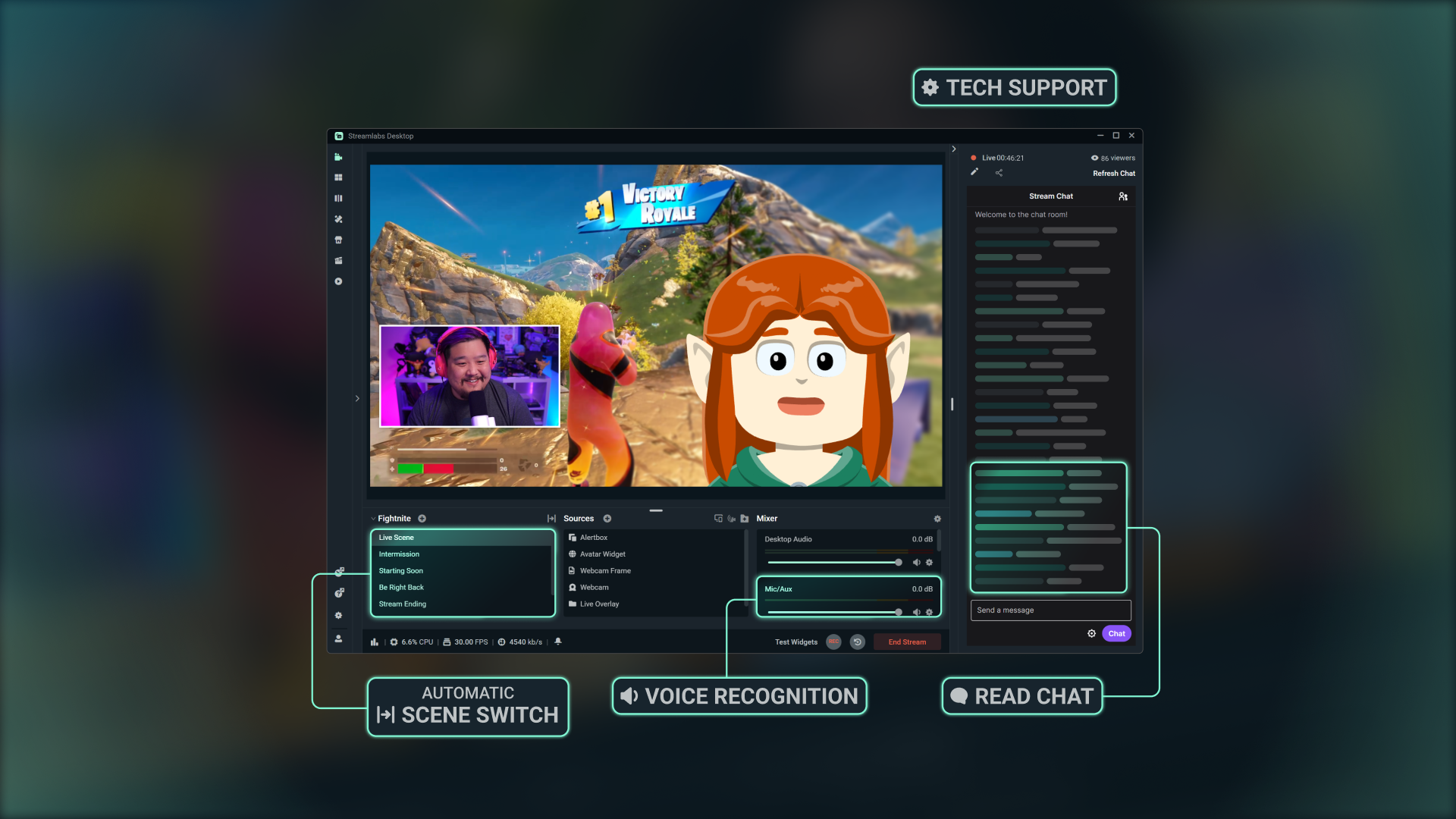Click the 30.00 FPS status readout

(x=466, y=642)
